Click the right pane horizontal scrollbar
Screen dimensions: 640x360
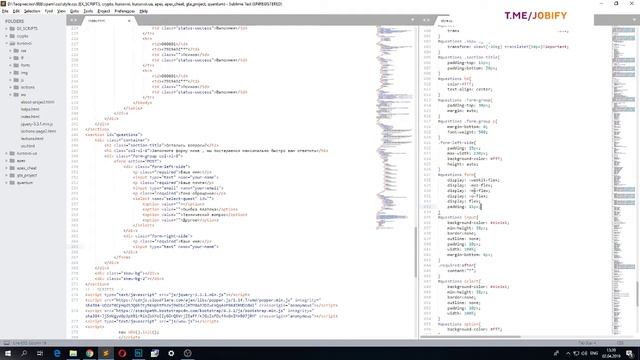tap(470, 337)
